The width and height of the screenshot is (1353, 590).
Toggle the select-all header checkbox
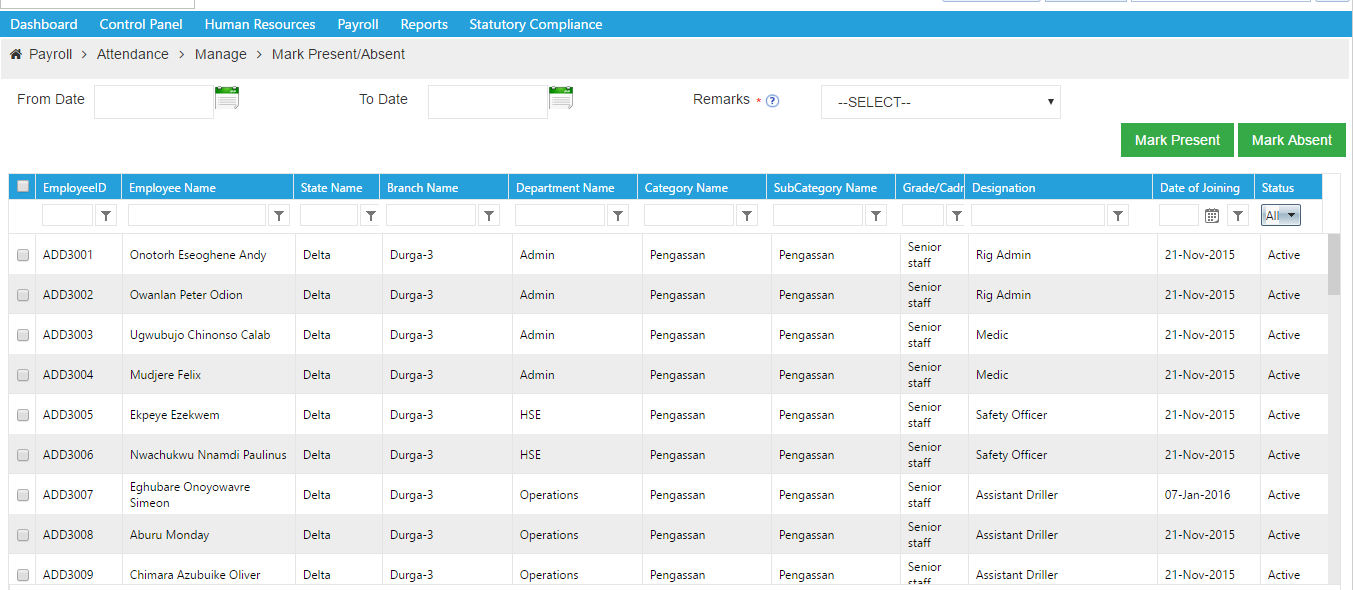(23, 186)
